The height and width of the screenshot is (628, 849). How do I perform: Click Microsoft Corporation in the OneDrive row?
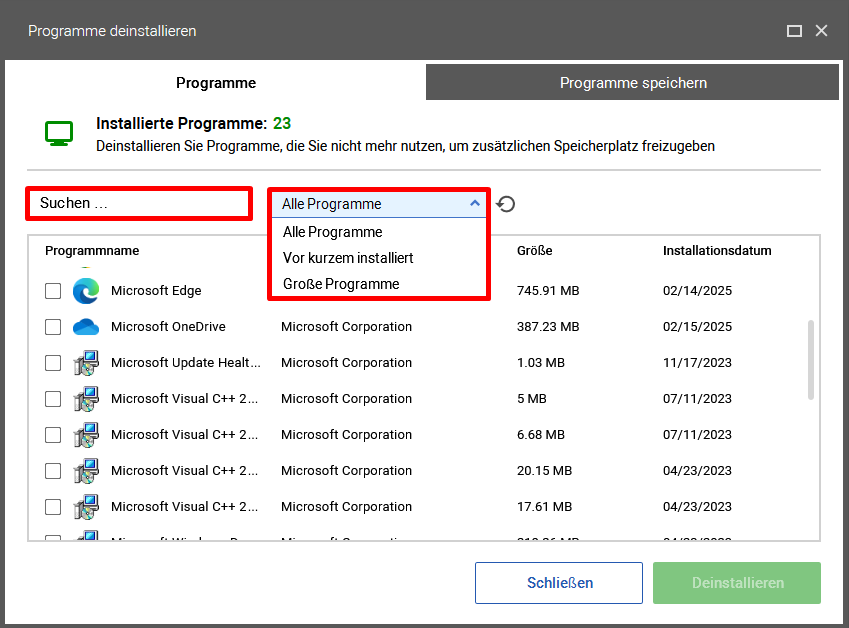347,327
